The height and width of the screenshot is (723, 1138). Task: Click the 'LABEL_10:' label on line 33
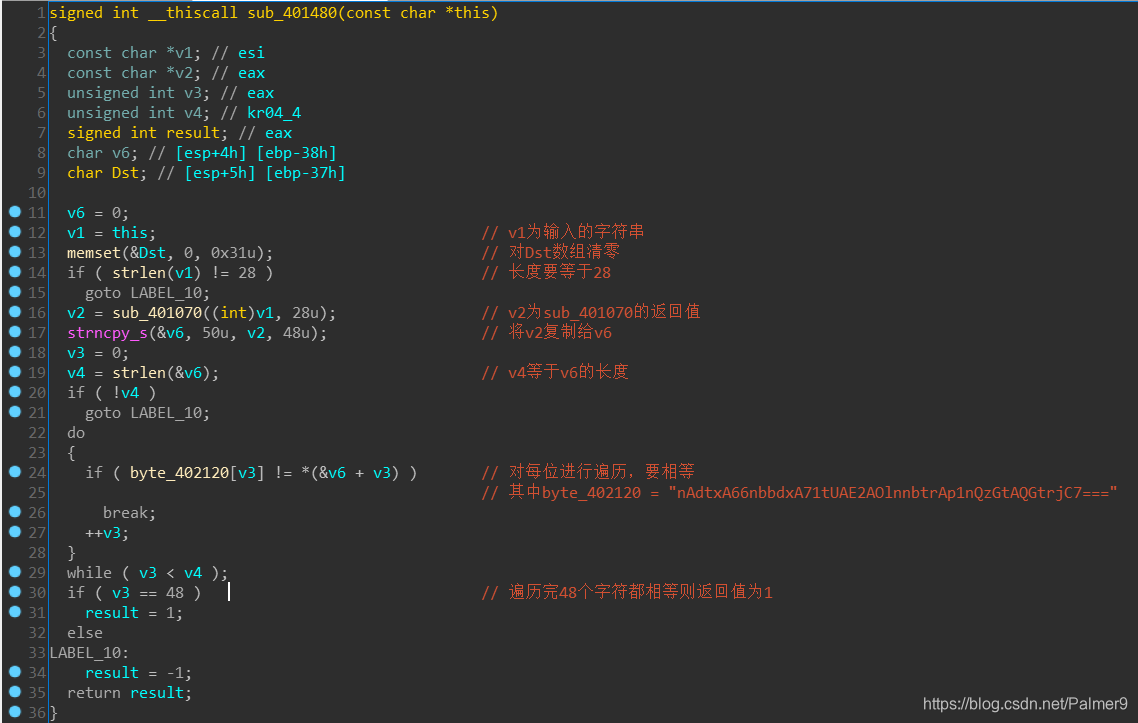(x=89, y=653)
